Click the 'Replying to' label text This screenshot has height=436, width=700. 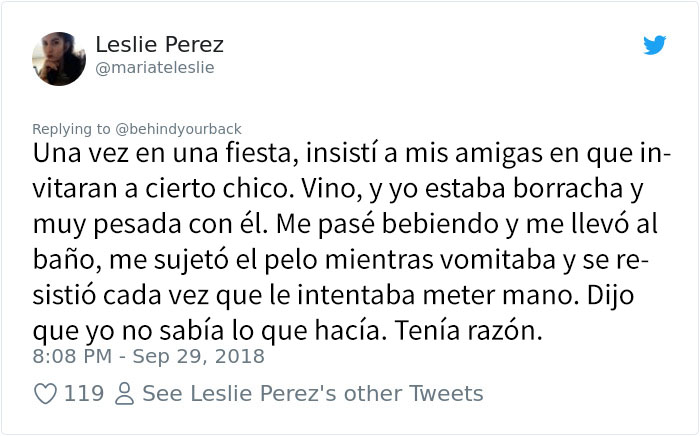click(x=71, y=129)
